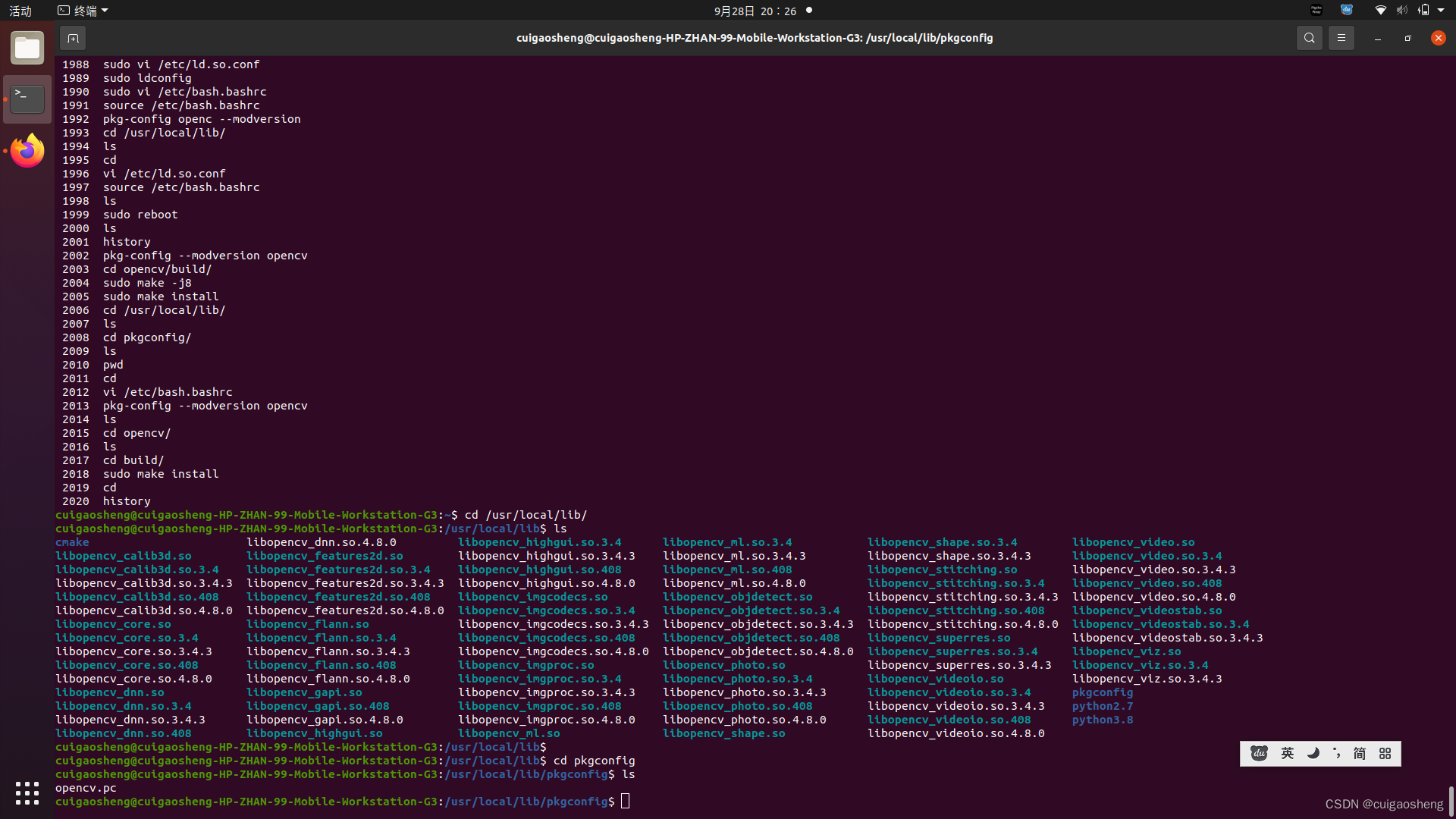This screenshot has width=1456, height=819.
Task: Open the clock calendar 9月28日 20:26
Action: (755, 11)
